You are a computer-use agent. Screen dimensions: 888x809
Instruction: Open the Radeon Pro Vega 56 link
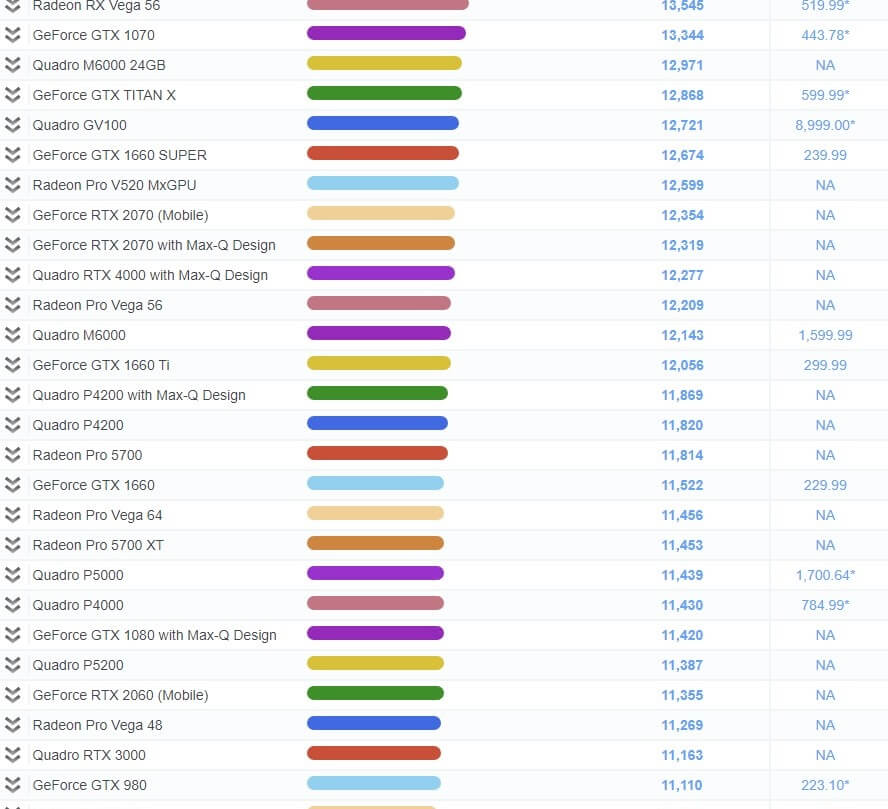coord(97,305)
